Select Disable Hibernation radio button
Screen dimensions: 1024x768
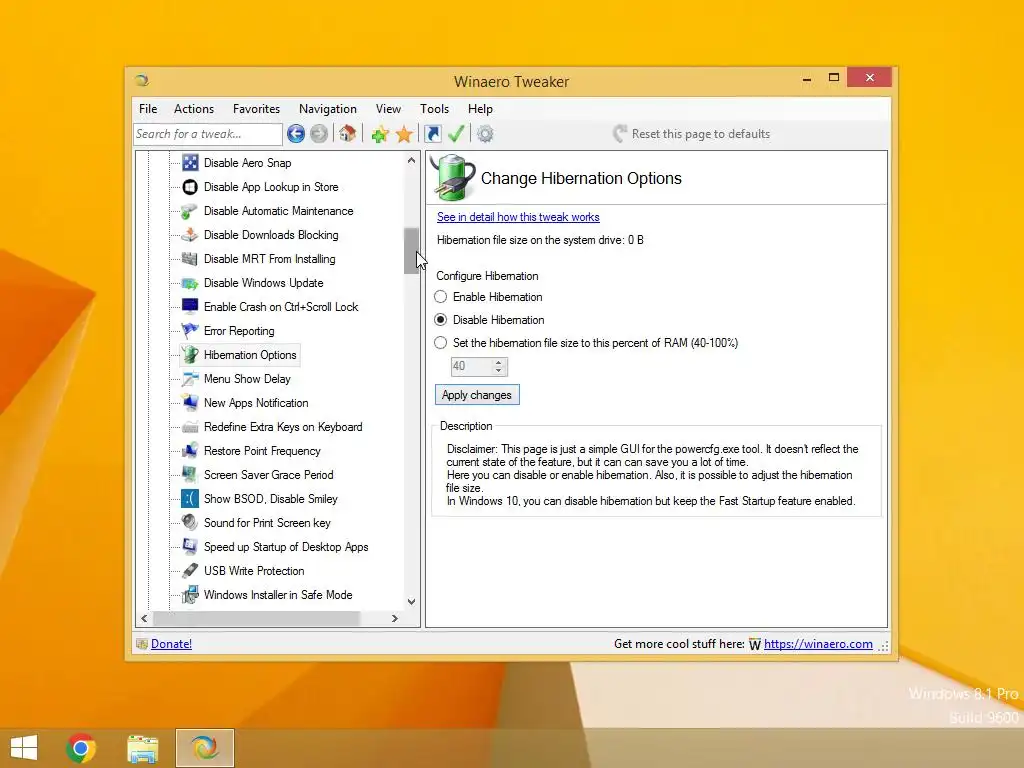[441, 319]
